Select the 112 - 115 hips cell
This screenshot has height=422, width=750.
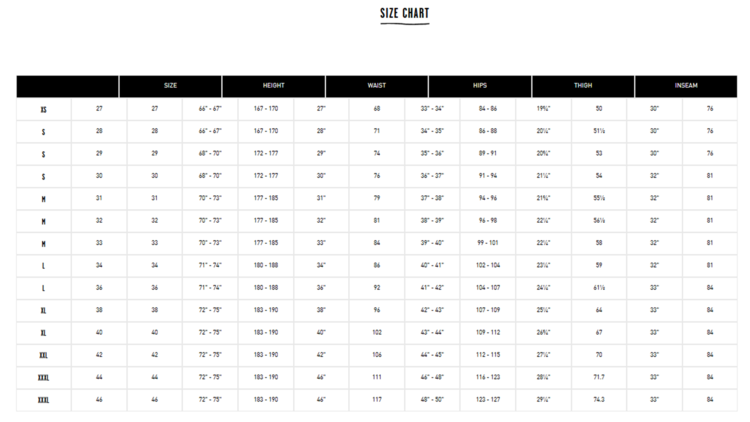tap(488, 354)
